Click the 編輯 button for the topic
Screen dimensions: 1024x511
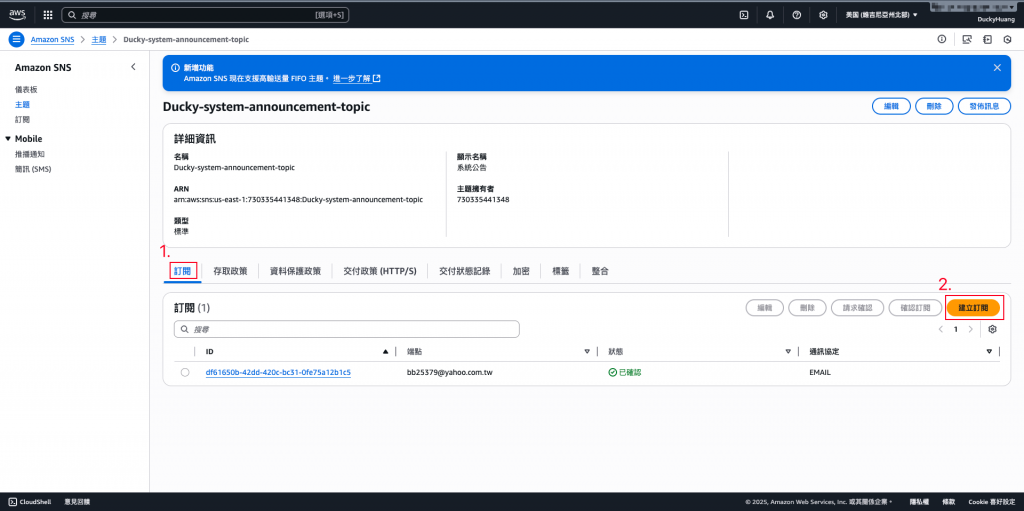(x=891, y=107)
